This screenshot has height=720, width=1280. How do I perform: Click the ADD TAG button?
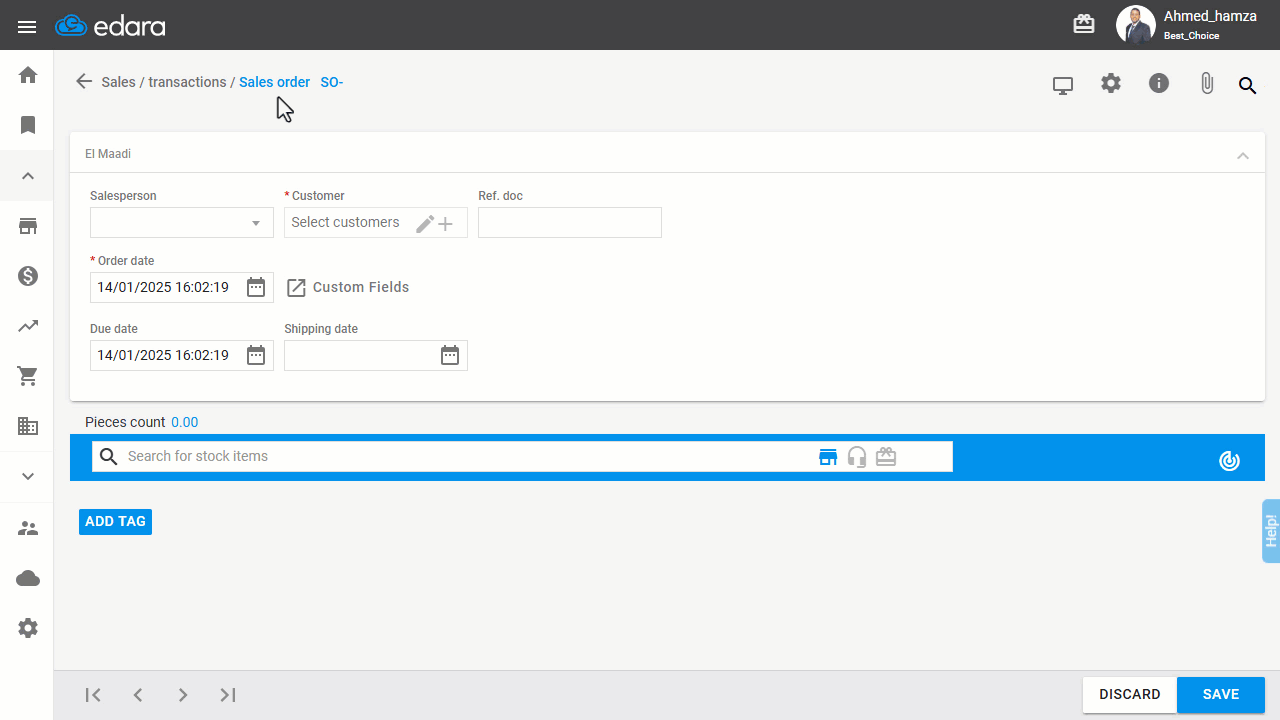coord(115,521)
